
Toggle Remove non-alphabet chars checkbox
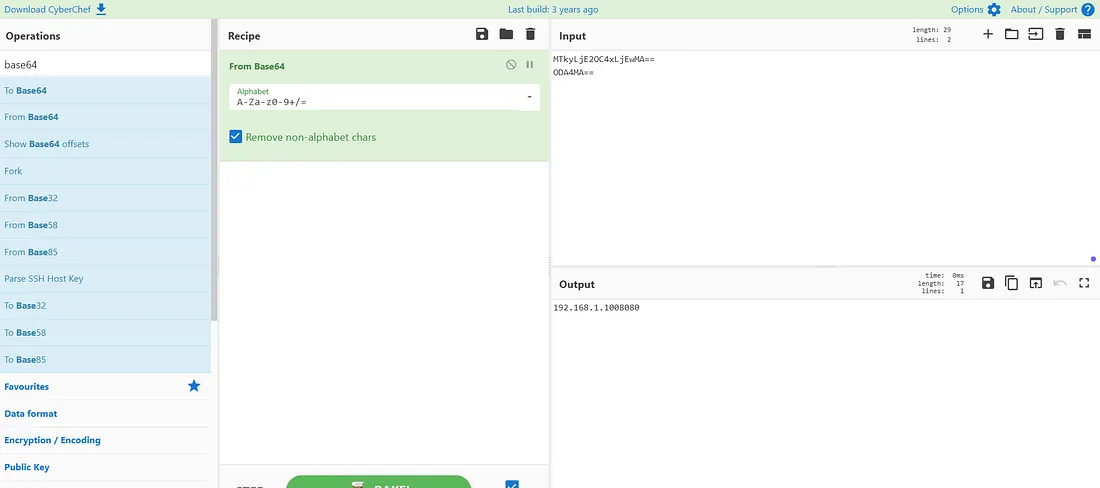pyautogui.click(x=236, y=137)
